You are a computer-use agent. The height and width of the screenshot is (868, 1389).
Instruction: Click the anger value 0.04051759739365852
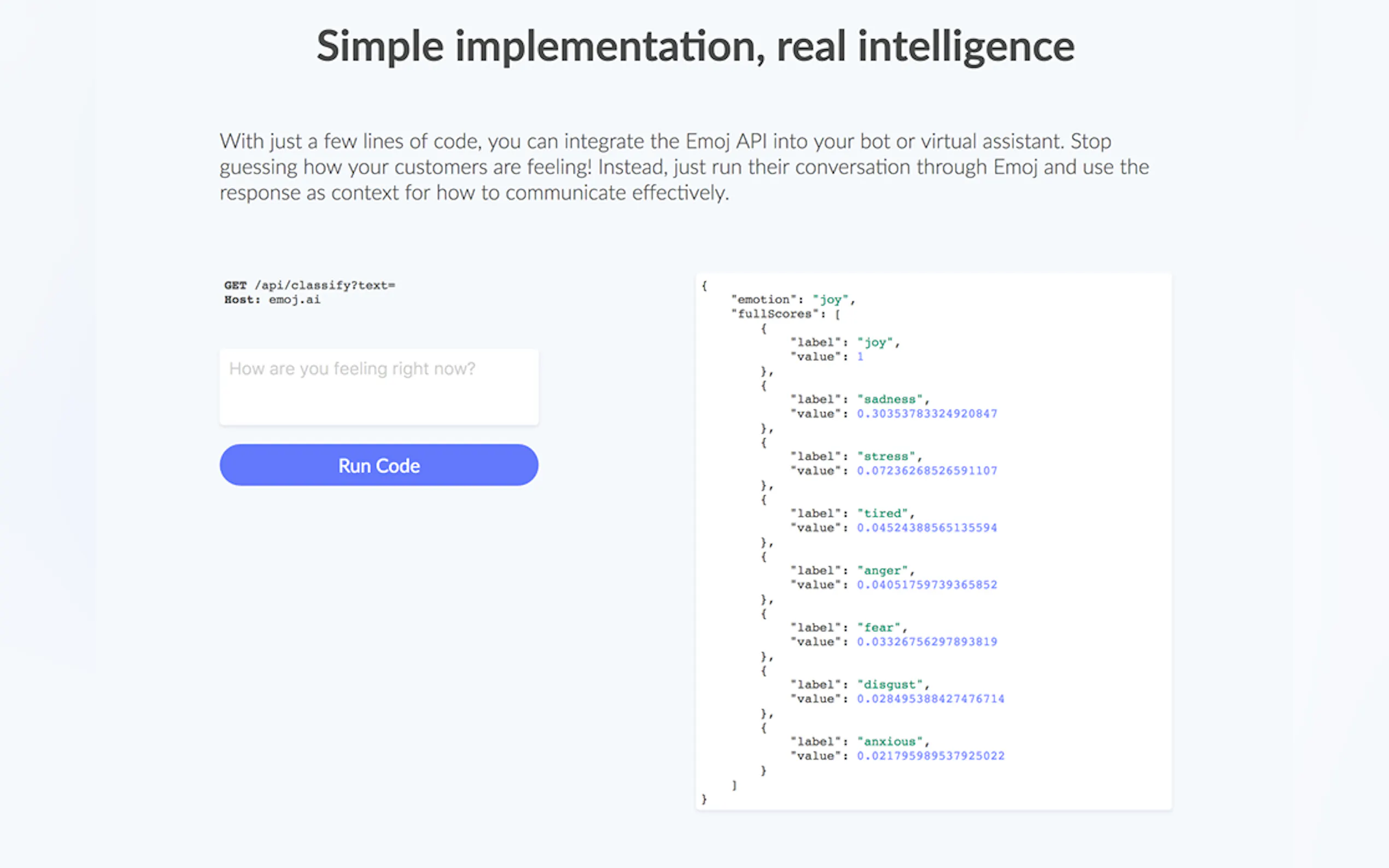(926, 585)
